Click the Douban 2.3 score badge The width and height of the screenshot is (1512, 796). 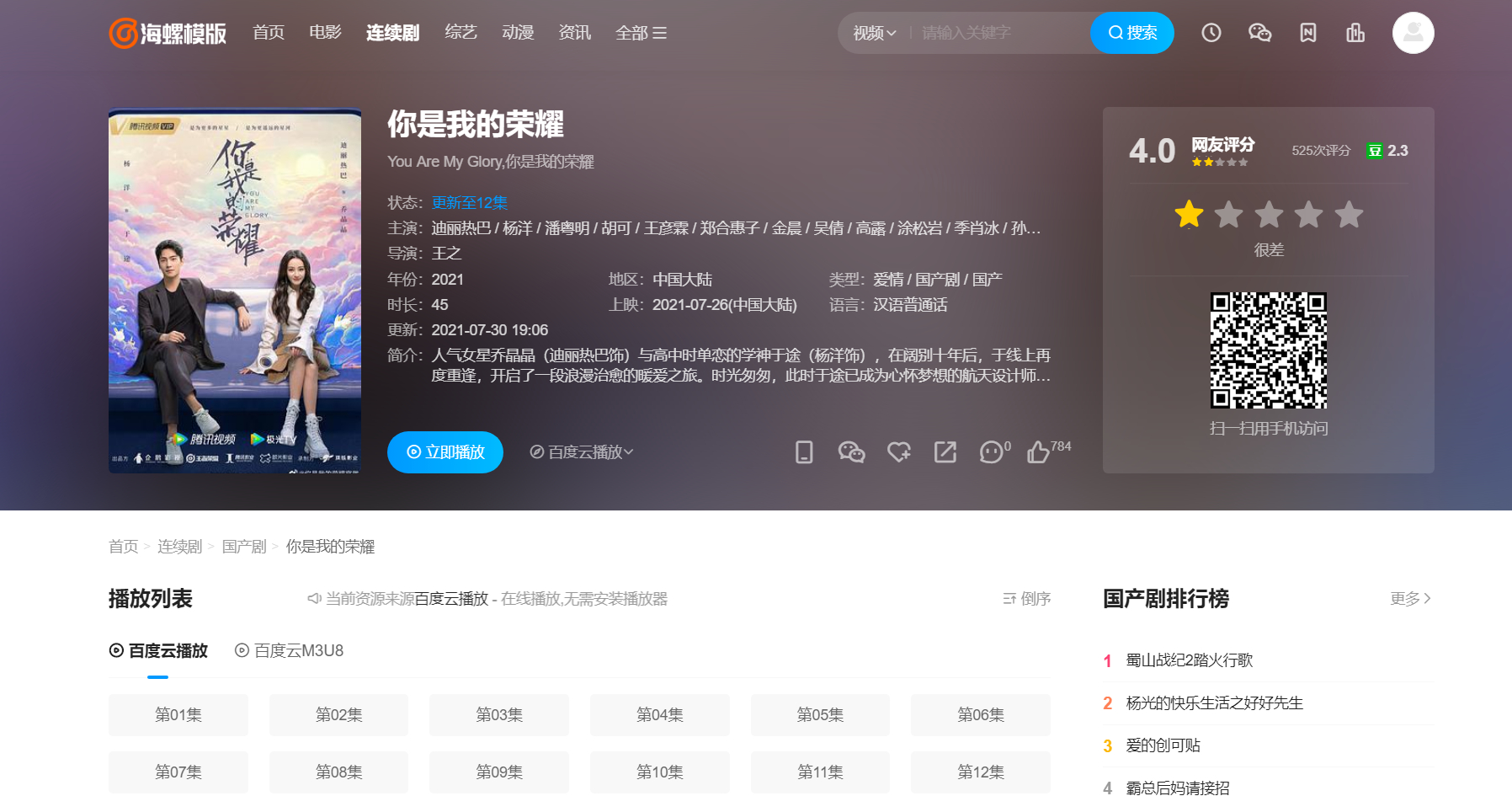click(1387, 151)
